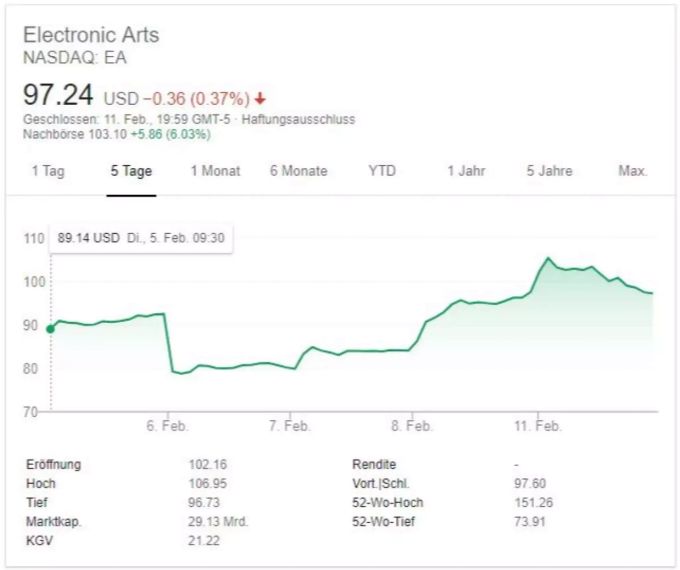This screenshot has height=570, width=680.
Task: Switch to the 6 Monate tab
Action: tap(299, 171)
